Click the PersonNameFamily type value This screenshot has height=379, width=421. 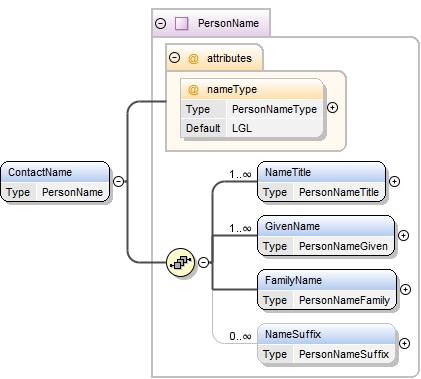click(344, 300)
